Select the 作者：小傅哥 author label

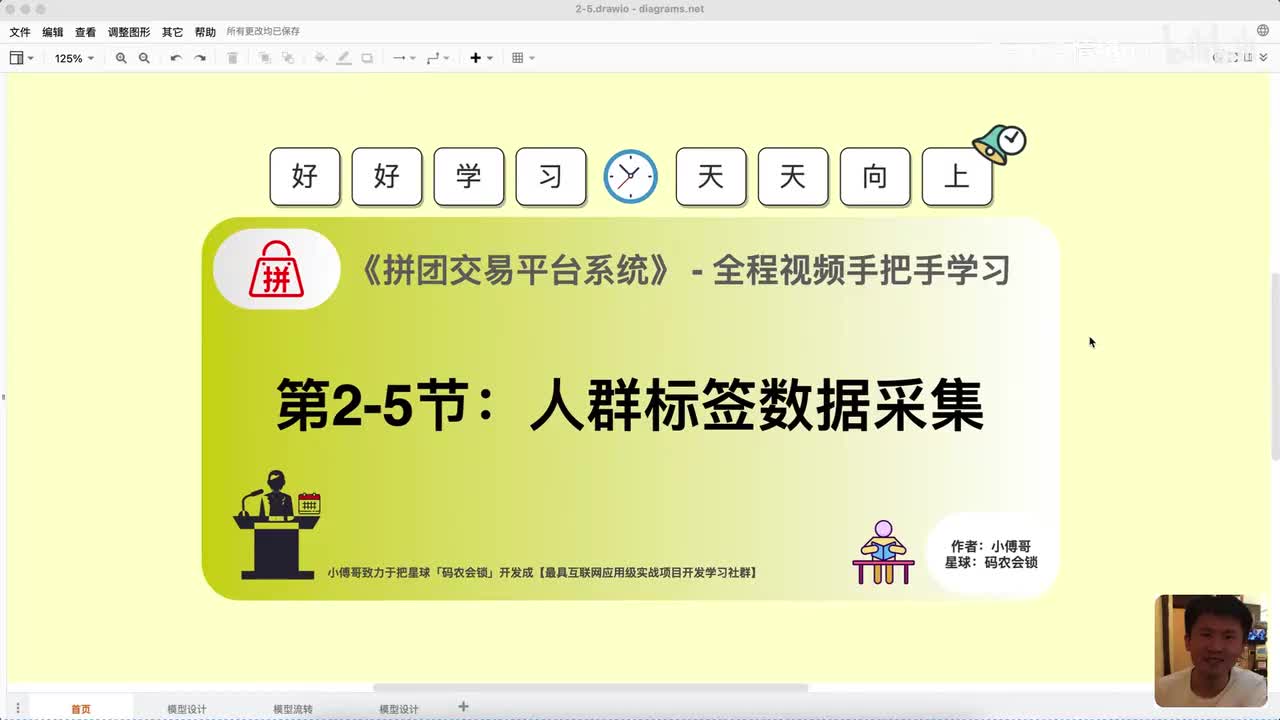pyautogui.click(x=991, y=546)
